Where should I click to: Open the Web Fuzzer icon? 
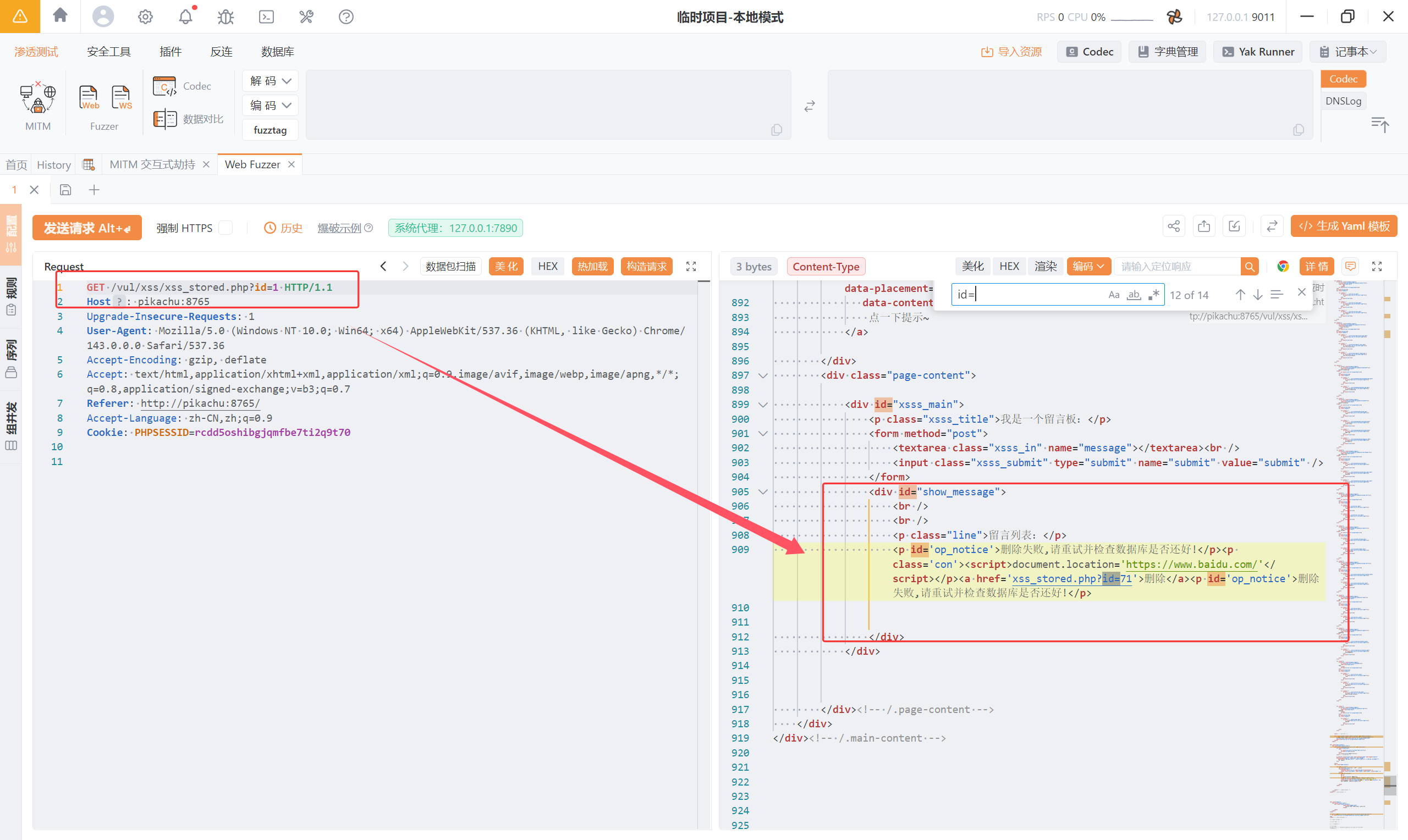pos(89,97)
